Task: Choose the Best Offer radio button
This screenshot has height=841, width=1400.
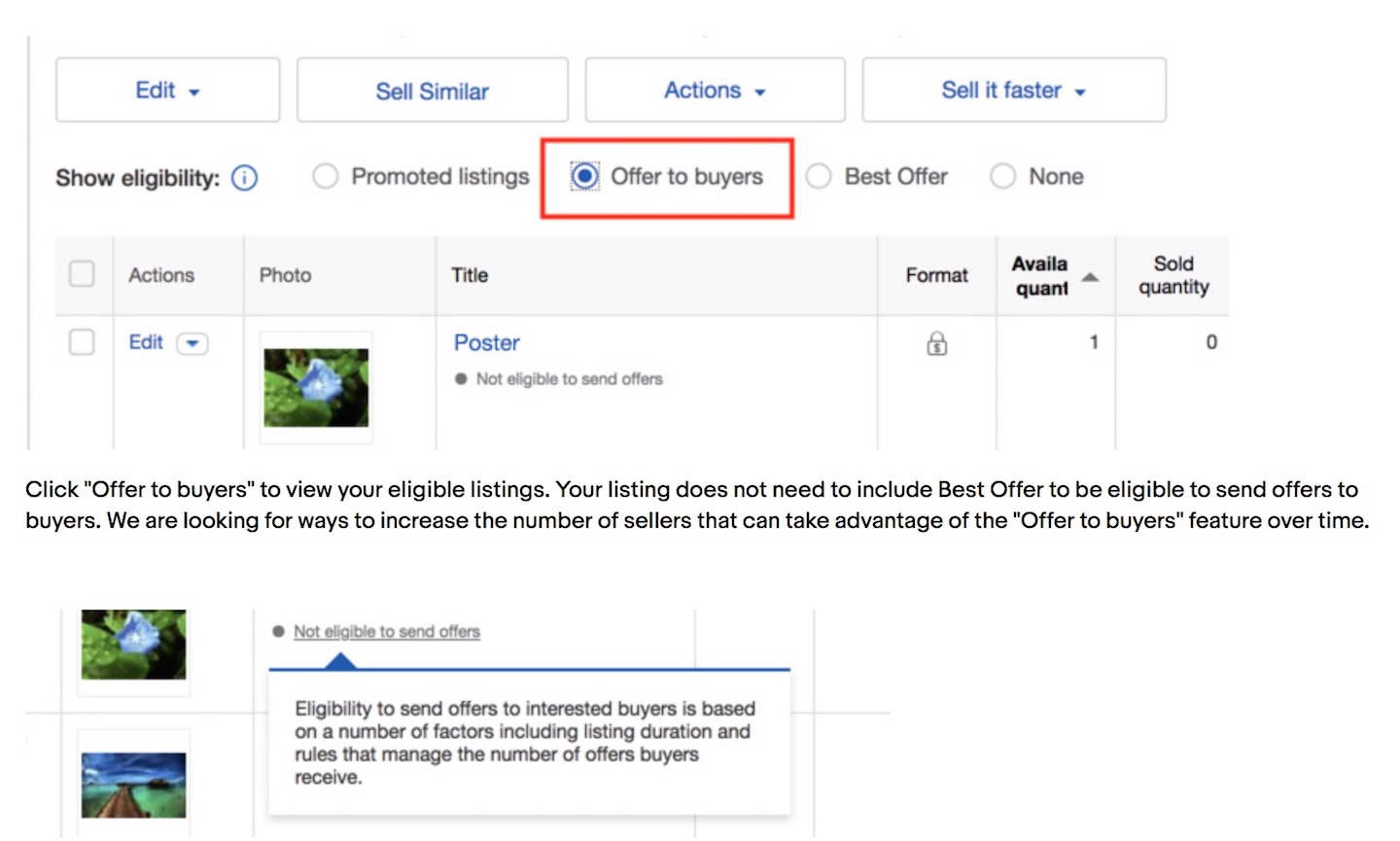Action: (819, 177)
